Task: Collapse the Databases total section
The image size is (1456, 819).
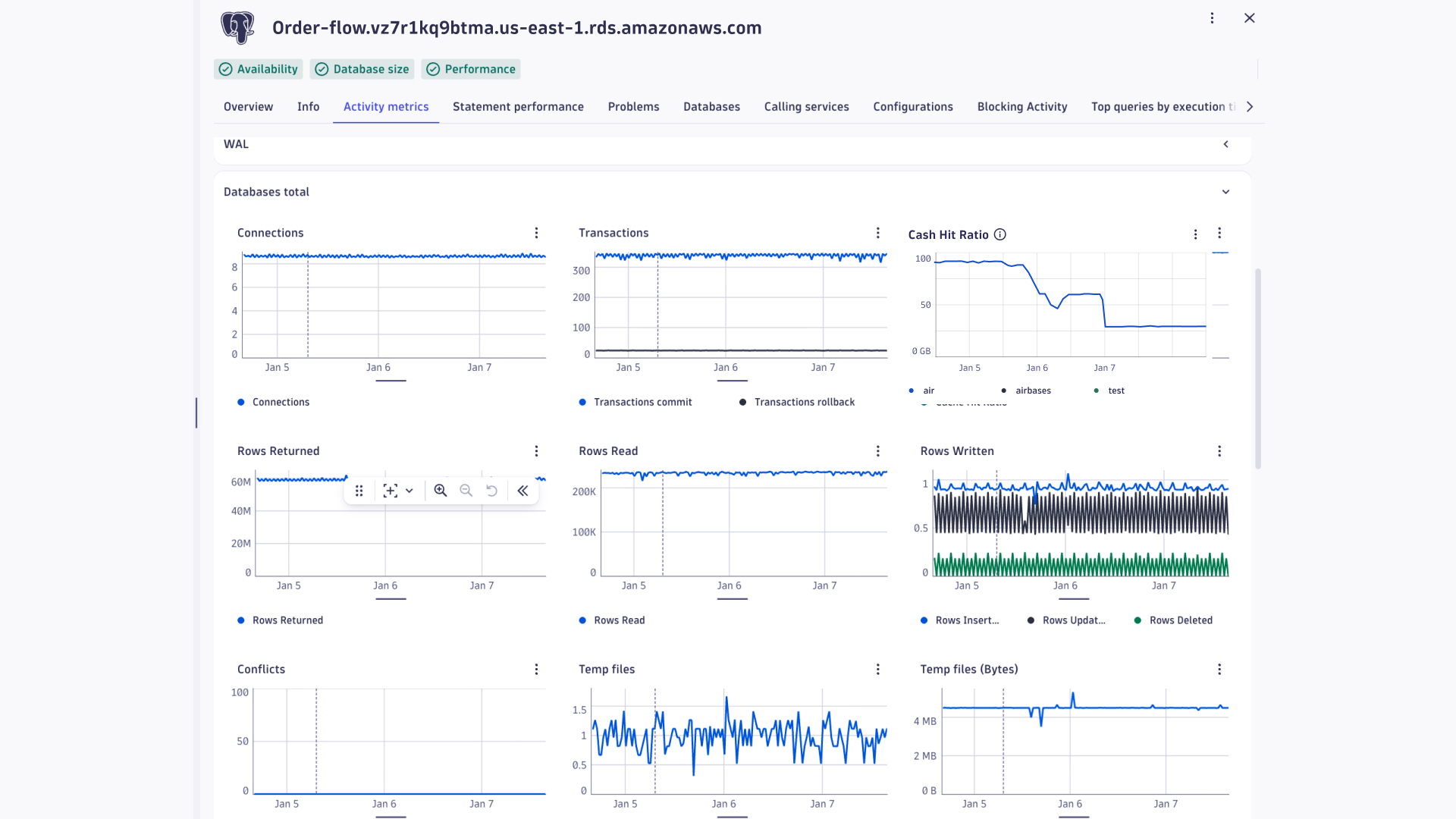Action: (x=1226, y=192)
